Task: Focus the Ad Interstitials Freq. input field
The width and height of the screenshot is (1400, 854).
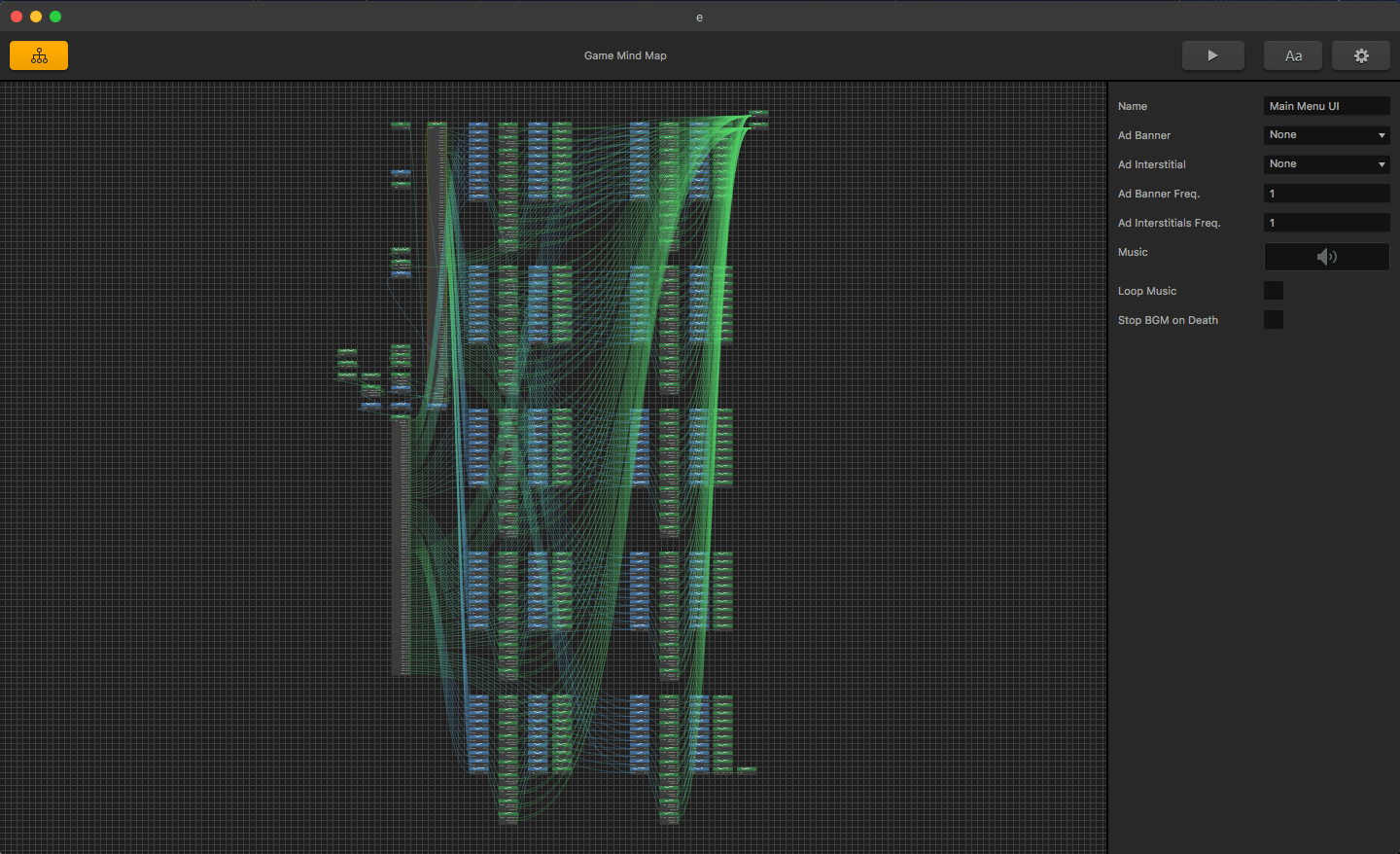Action: [1326, 223]
